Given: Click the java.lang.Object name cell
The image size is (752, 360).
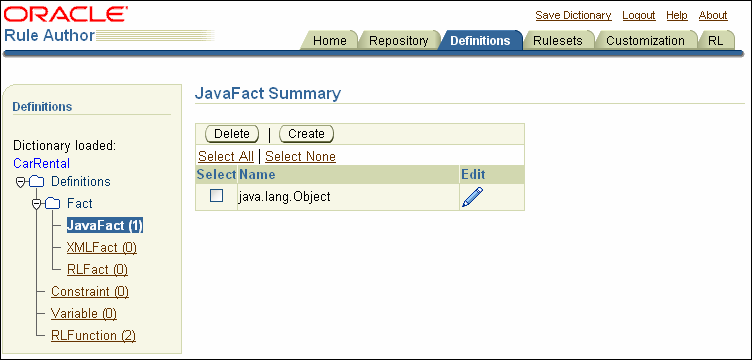Looking at the screenshot, I should point(348,197).
